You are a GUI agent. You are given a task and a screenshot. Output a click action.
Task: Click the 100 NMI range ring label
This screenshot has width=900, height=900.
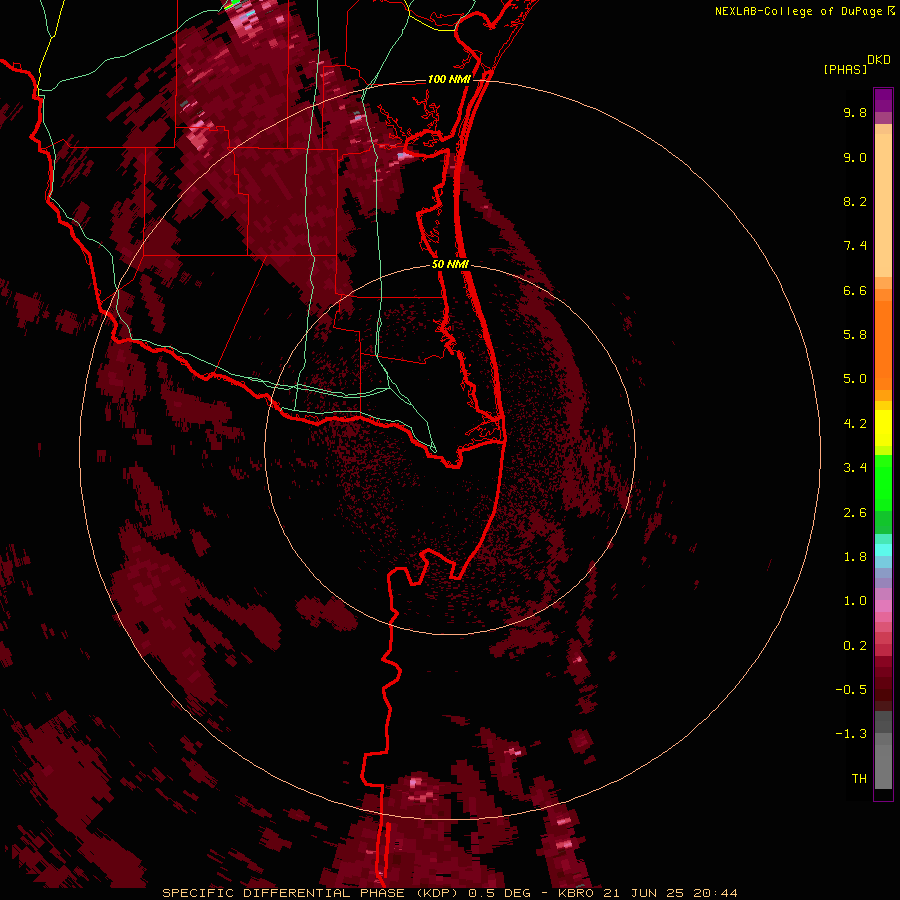click(449, 79)
